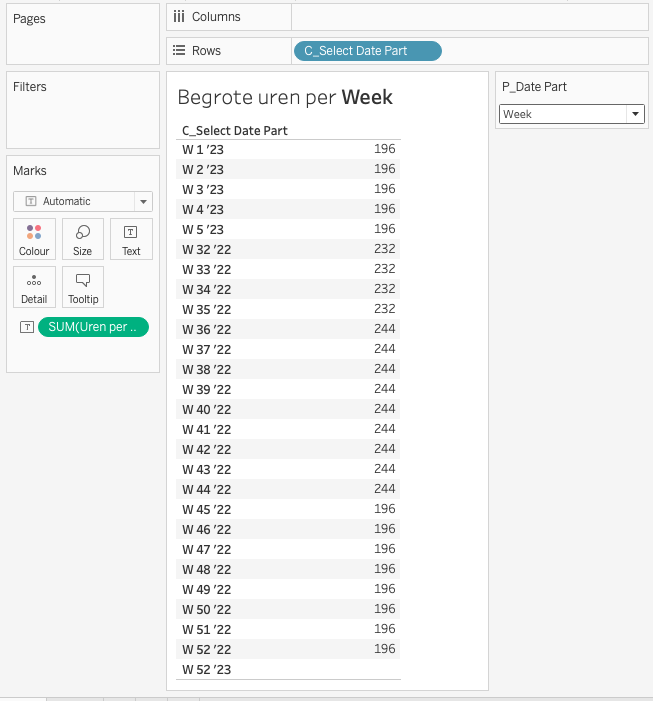Select the W 52 '23 row label
This screenshot has height=701, width=653.
click(x=206, y=669)
